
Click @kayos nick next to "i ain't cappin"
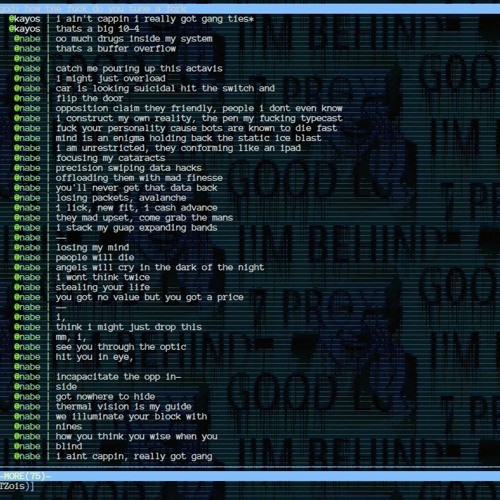[x=24, y=19]
